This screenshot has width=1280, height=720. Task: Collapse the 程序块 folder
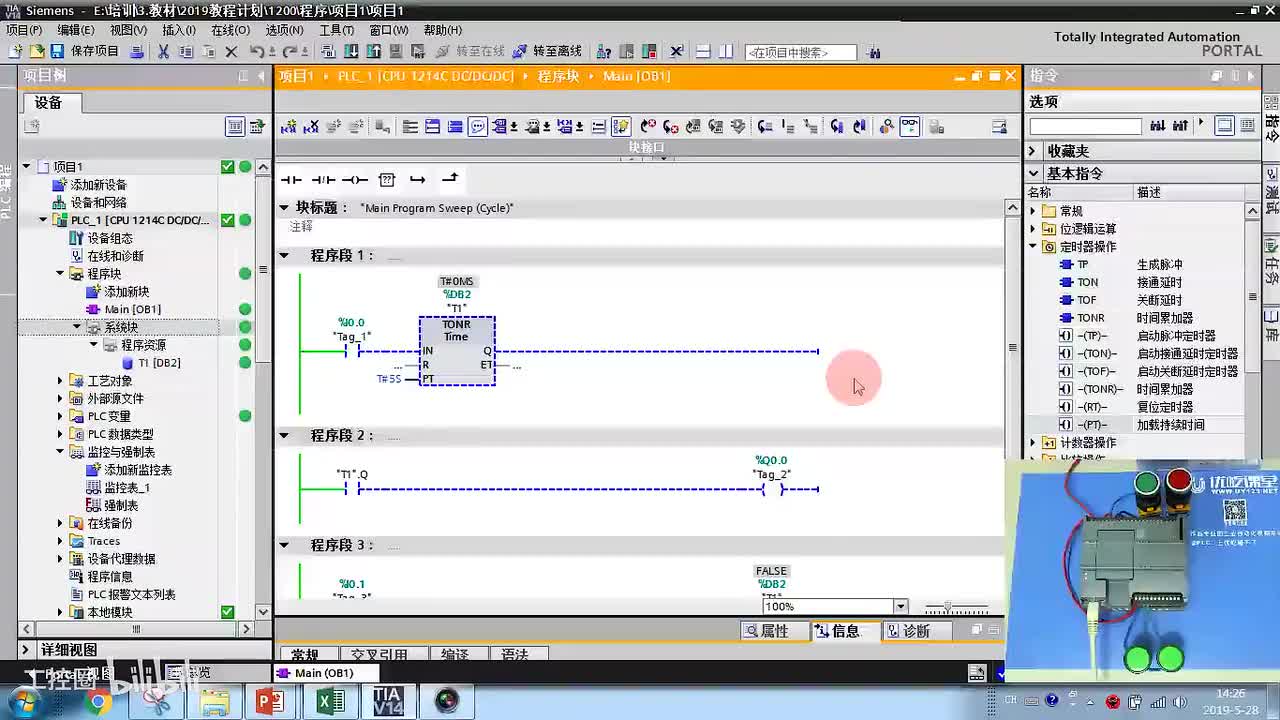click(x=60, y=274)
